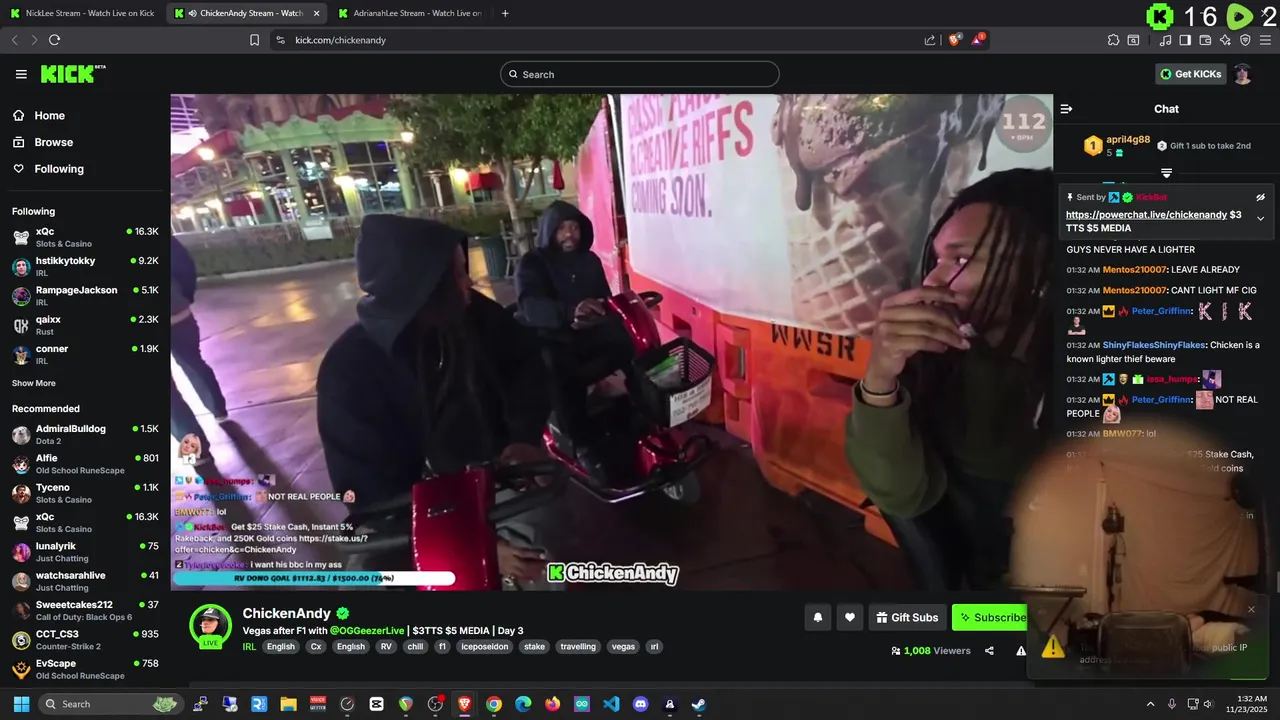Open Brave Leo AI sparkle icon
The width and height of the screenshot is (1280, 720).
pyautogui.click(x=1225, y=40)
